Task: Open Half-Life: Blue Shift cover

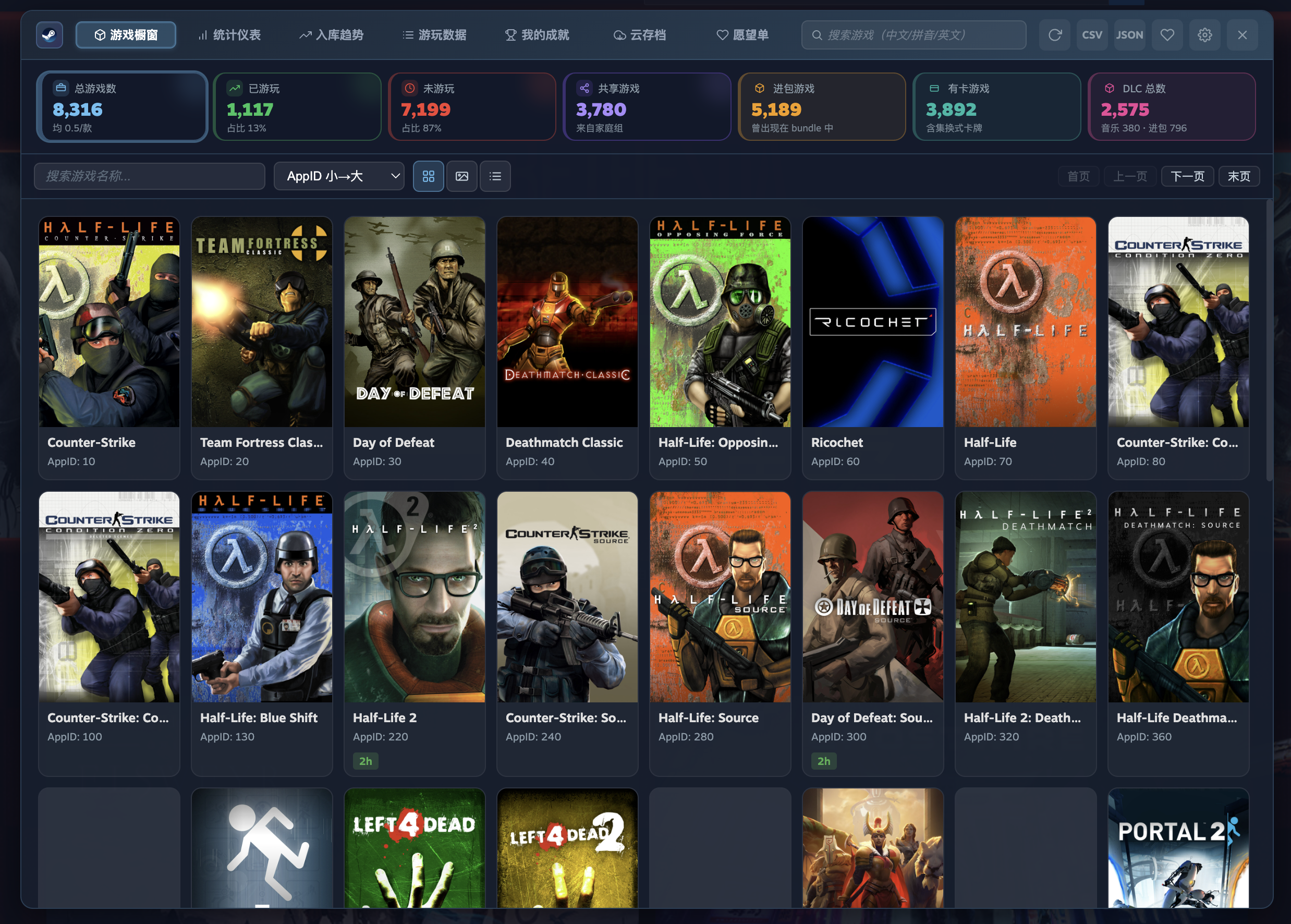Action: (262, 597)
